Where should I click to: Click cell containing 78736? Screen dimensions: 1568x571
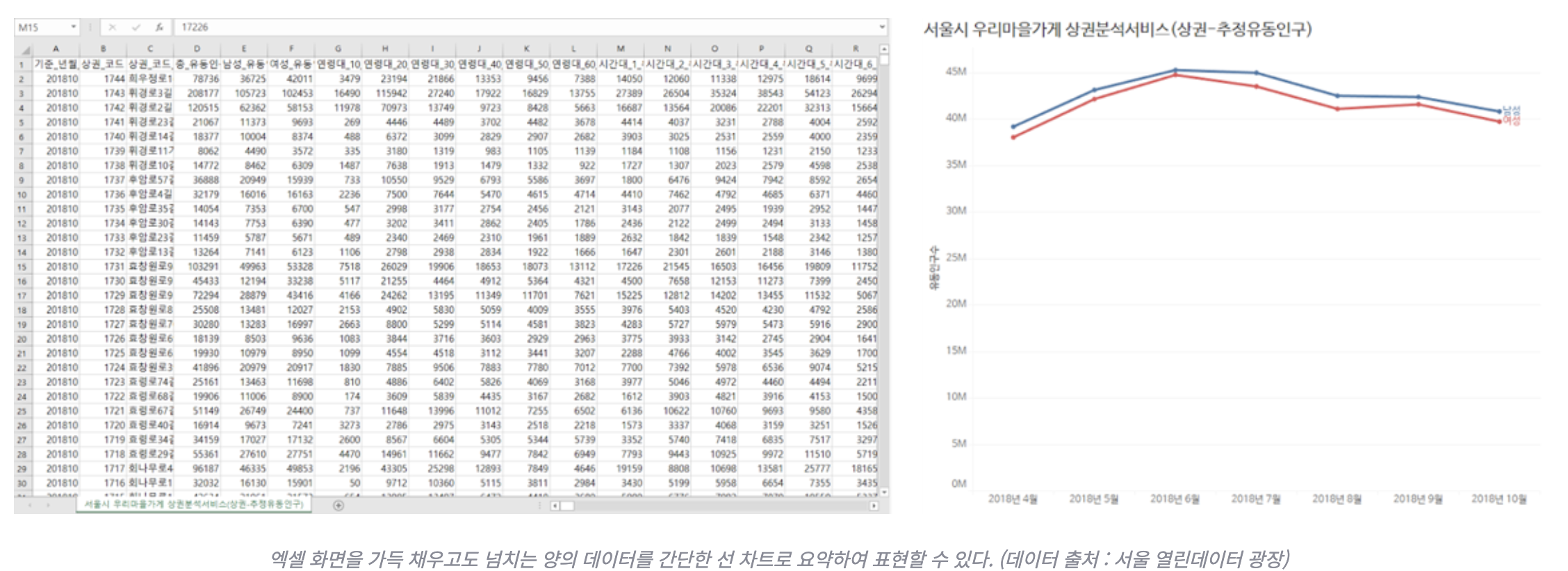197,79
